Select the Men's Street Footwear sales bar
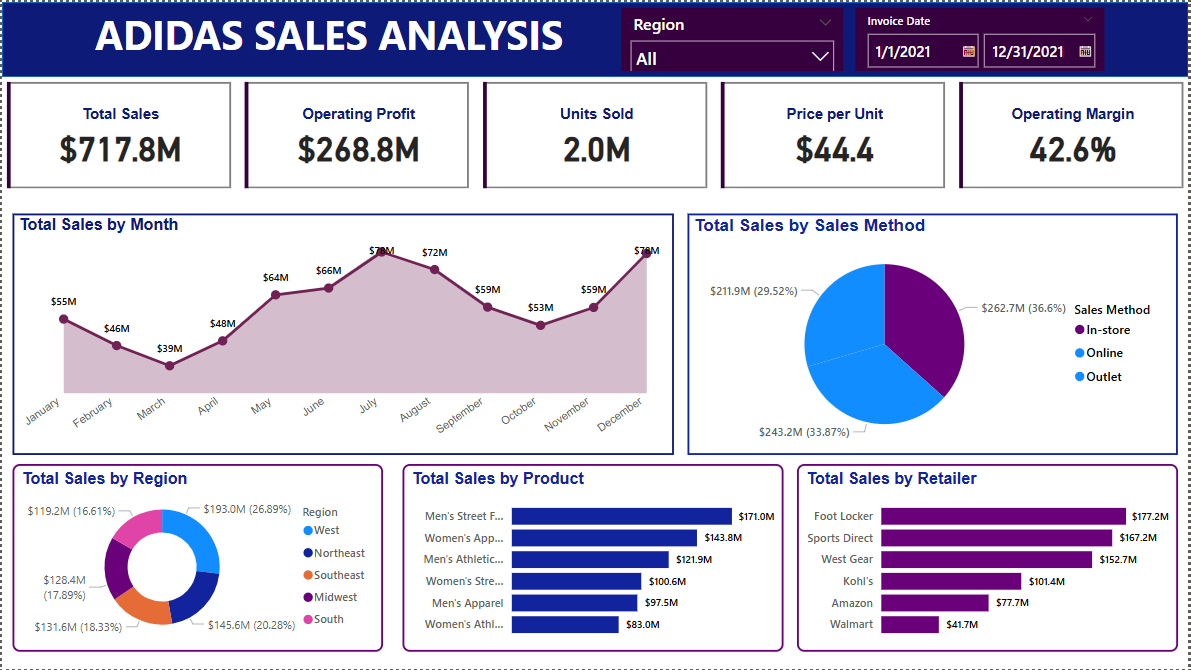The width and height of the screenshot is (1191, 670). pyautogui.click(x=621, y=516)
